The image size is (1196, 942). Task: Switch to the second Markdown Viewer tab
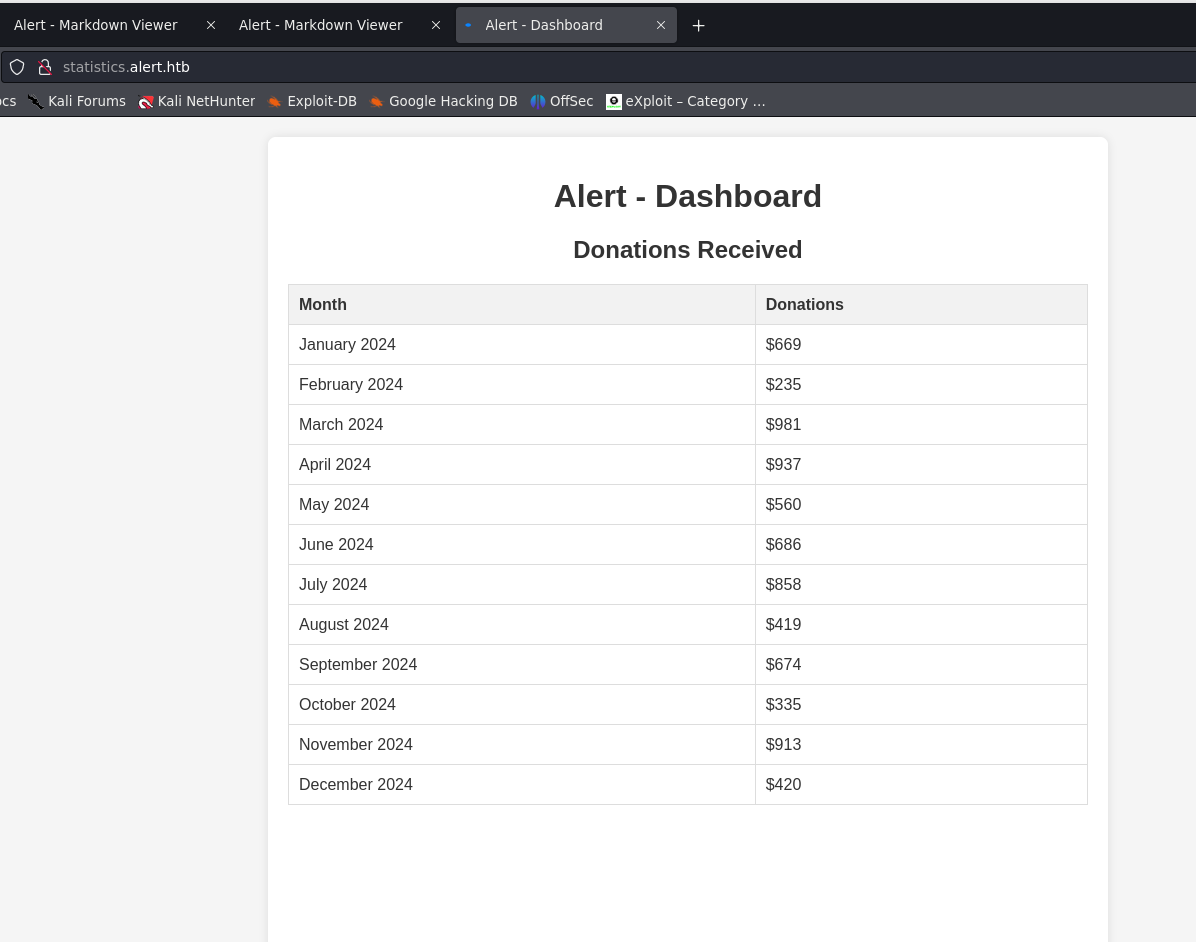(x=320, y=25)
